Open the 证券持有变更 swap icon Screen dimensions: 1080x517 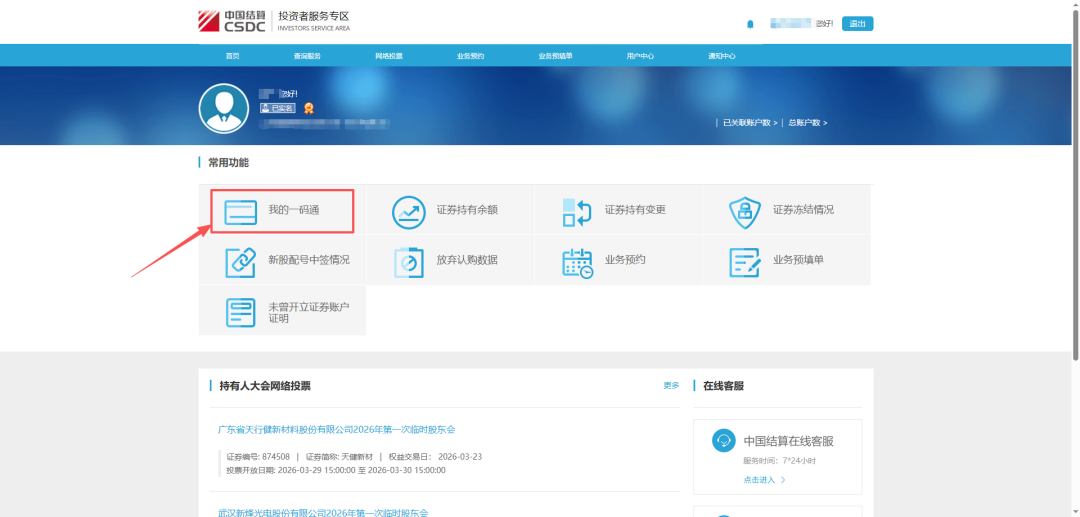point(577,211)
